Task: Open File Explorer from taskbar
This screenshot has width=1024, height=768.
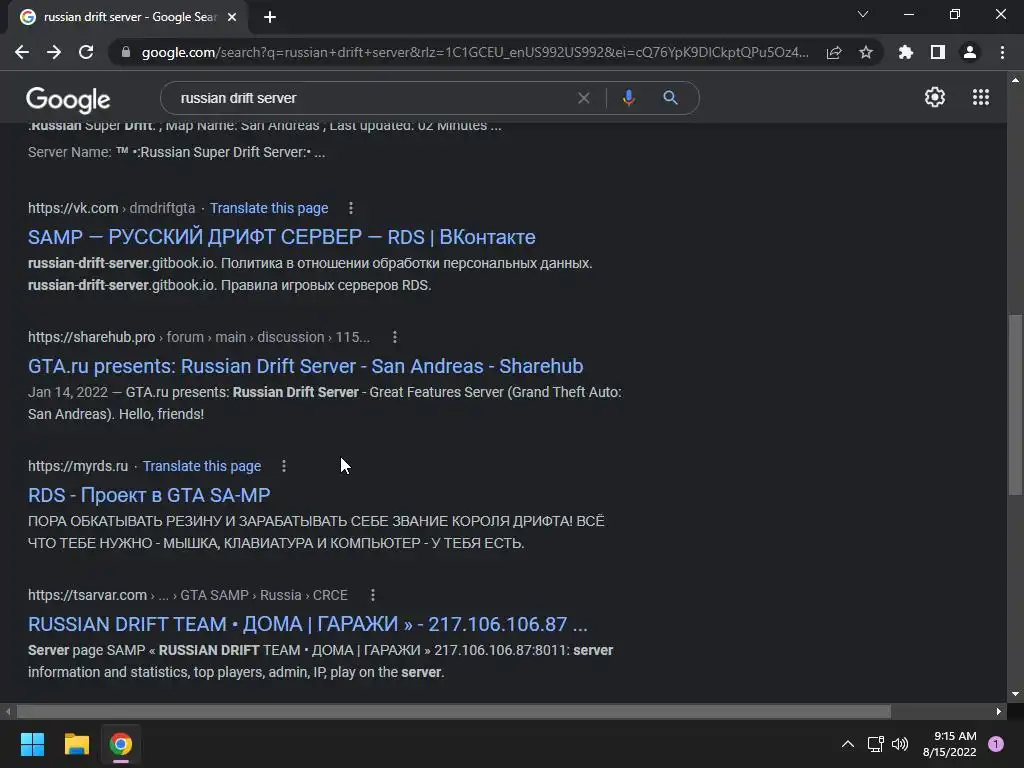Action: [x=76, y=744]
